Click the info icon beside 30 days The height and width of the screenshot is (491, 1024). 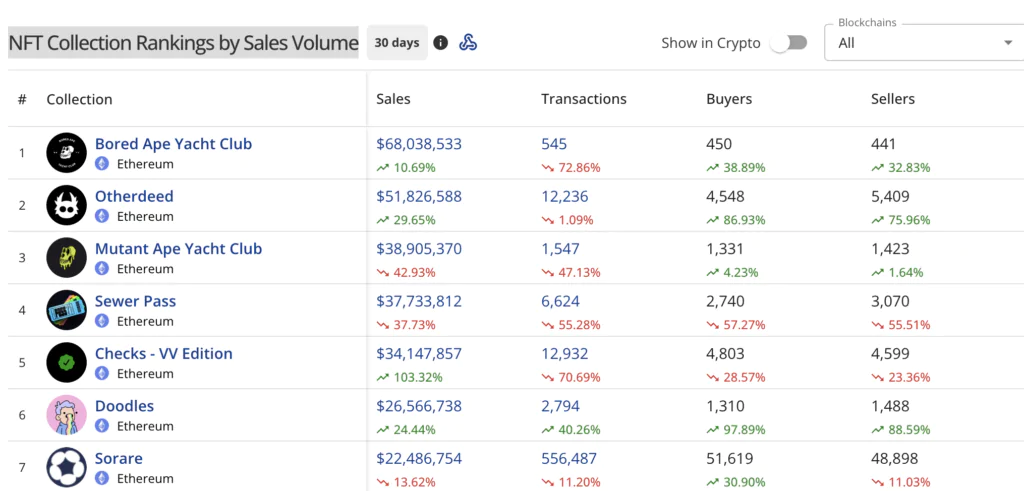441,43
